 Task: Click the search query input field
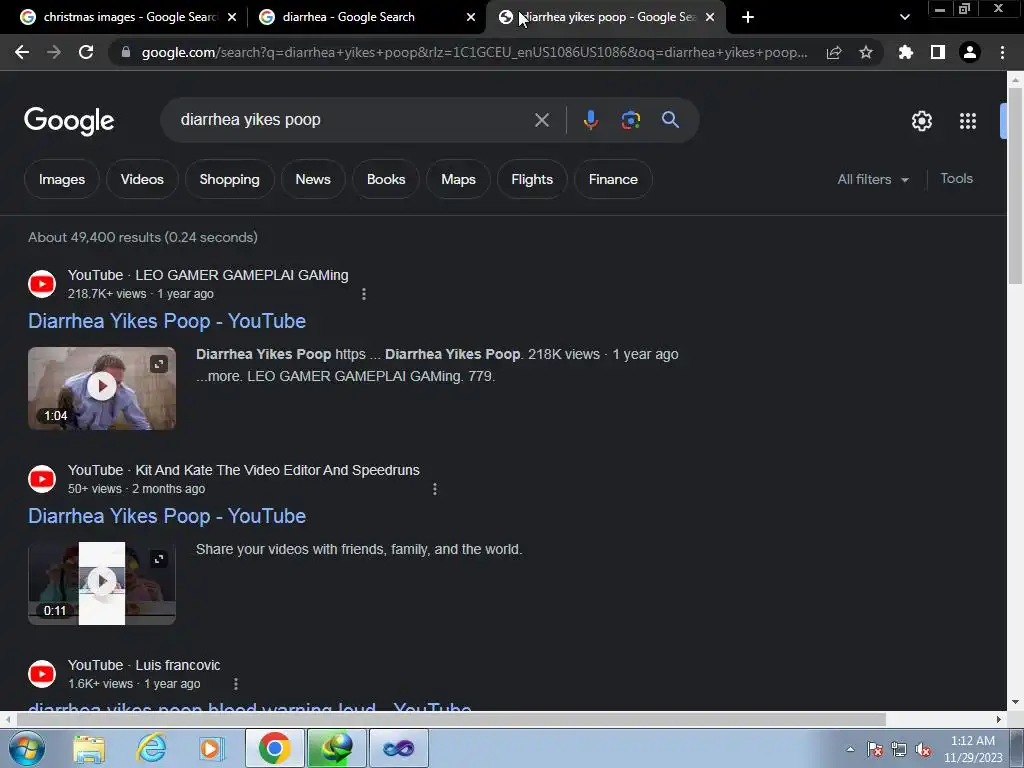click(353, 120)
